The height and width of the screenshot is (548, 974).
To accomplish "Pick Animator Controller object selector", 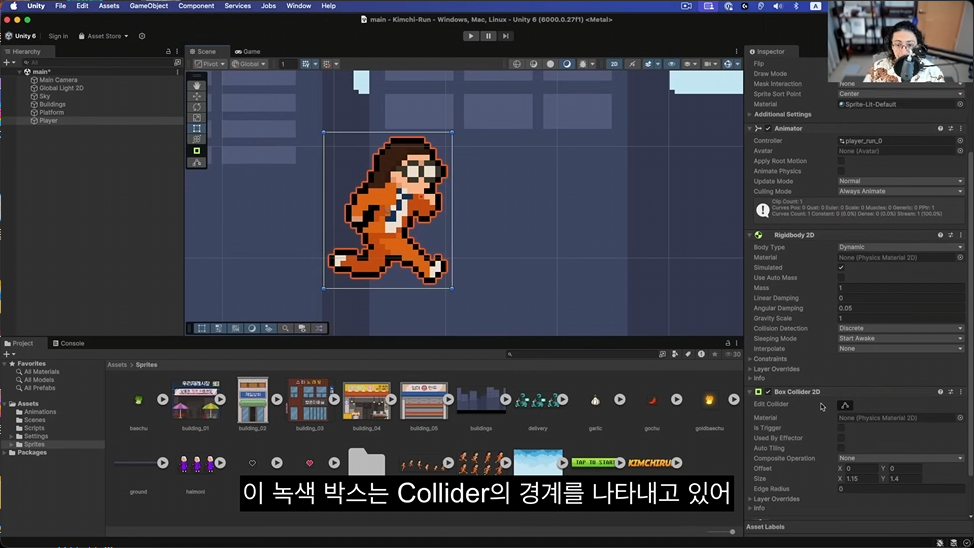I will coord(960,141).
